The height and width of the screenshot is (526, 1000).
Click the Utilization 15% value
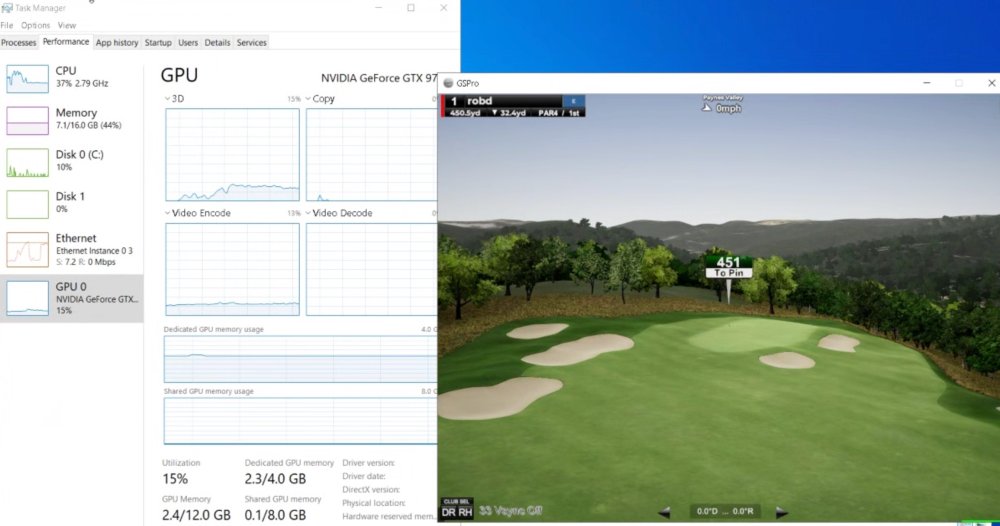pos(175,479)
